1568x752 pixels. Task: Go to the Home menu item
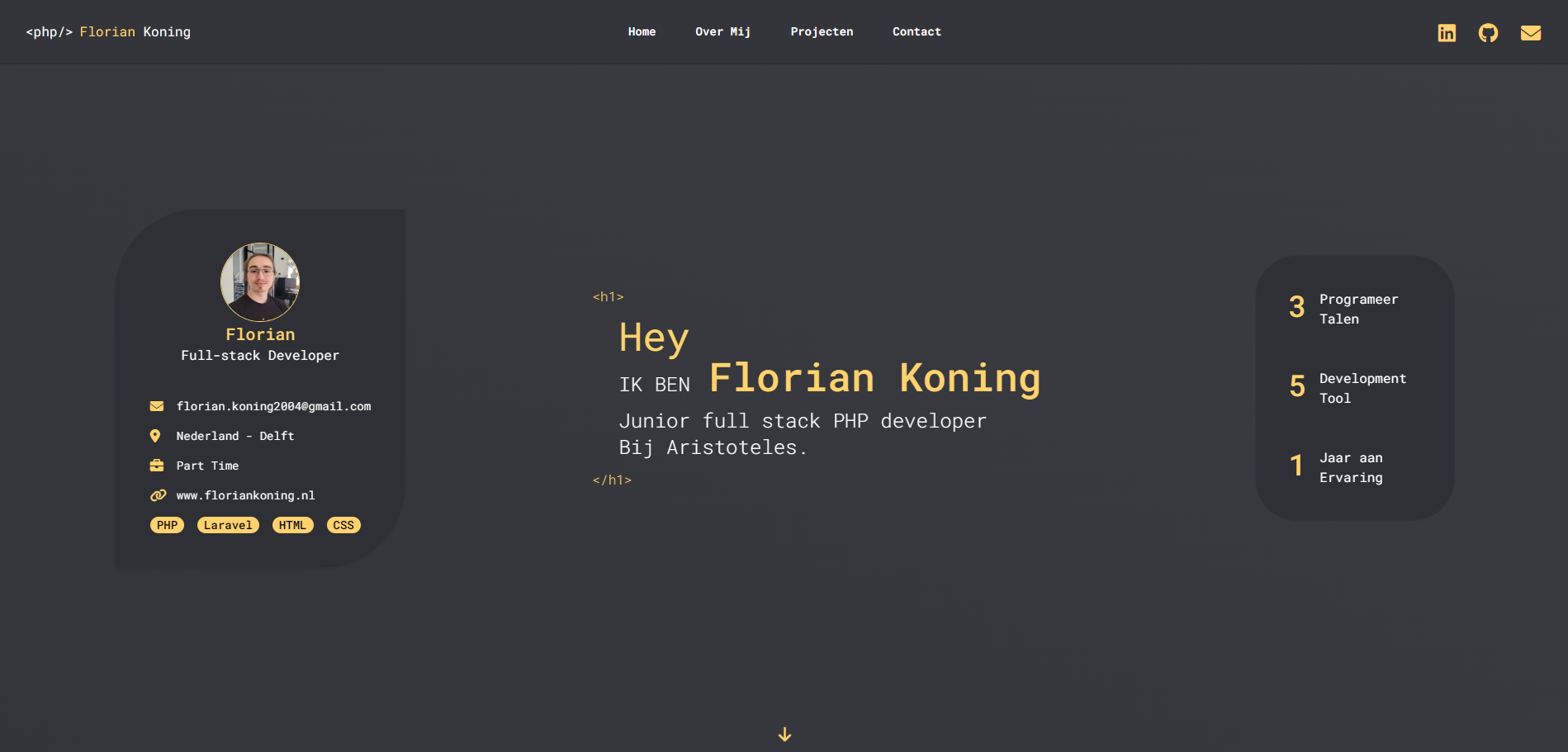point(642,32)
